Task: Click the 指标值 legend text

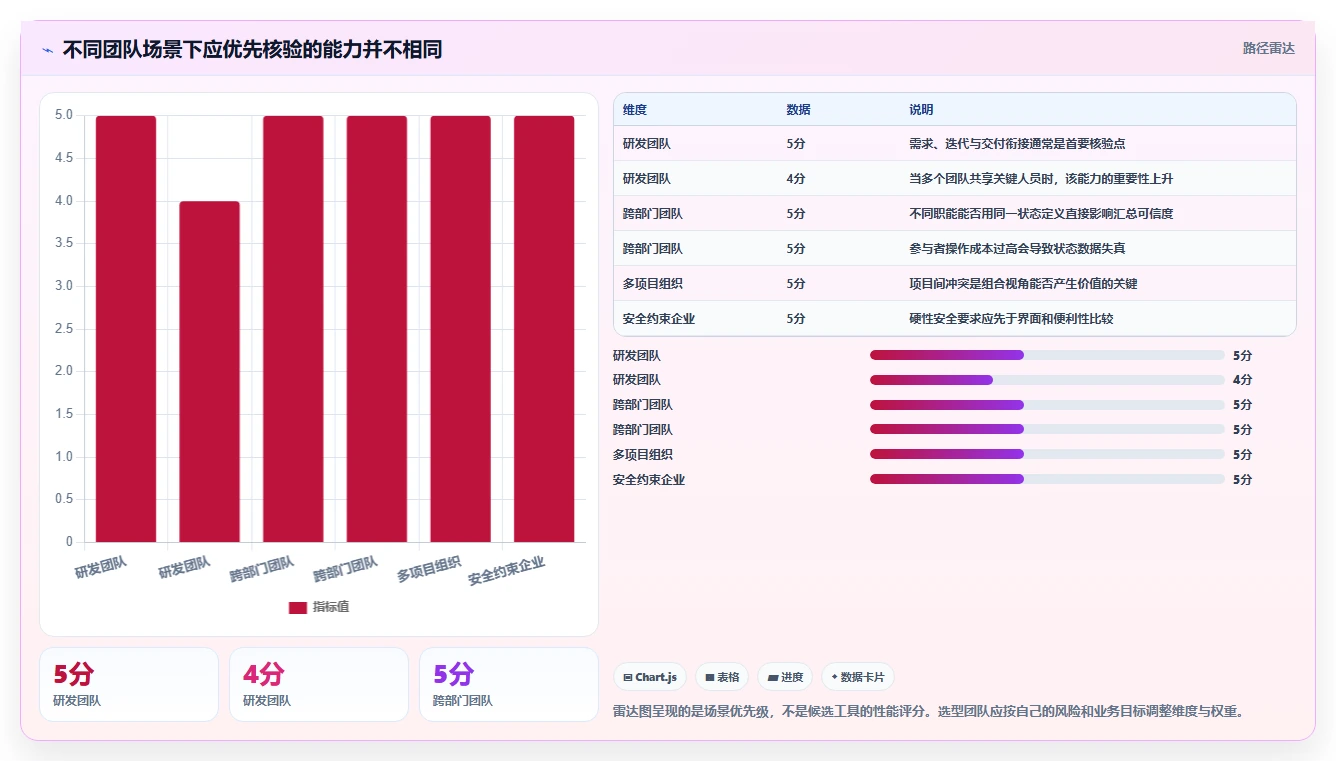Action: tap(331, 607)
